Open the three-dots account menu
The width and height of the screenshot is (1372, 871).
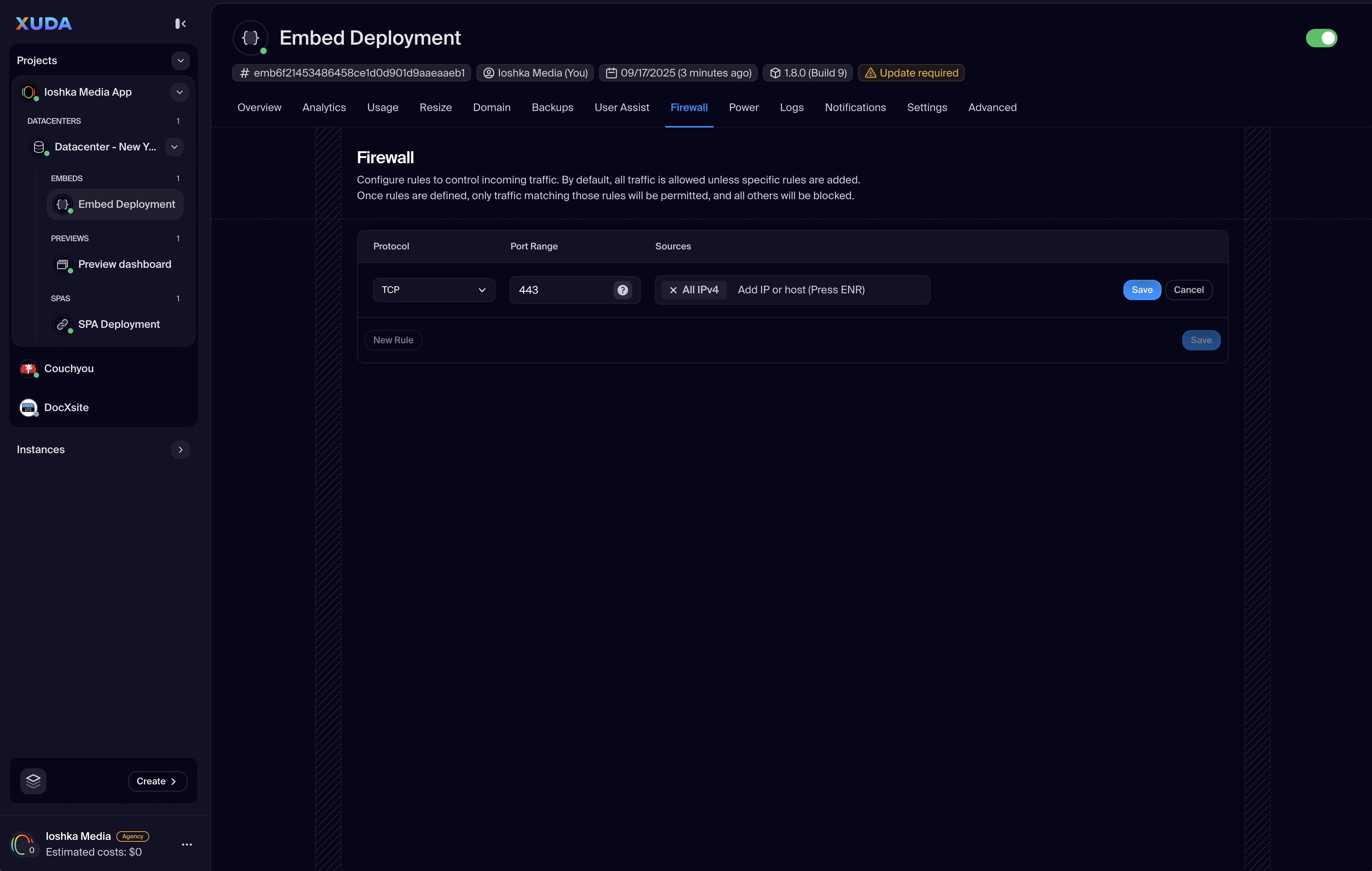coord(186,844)
